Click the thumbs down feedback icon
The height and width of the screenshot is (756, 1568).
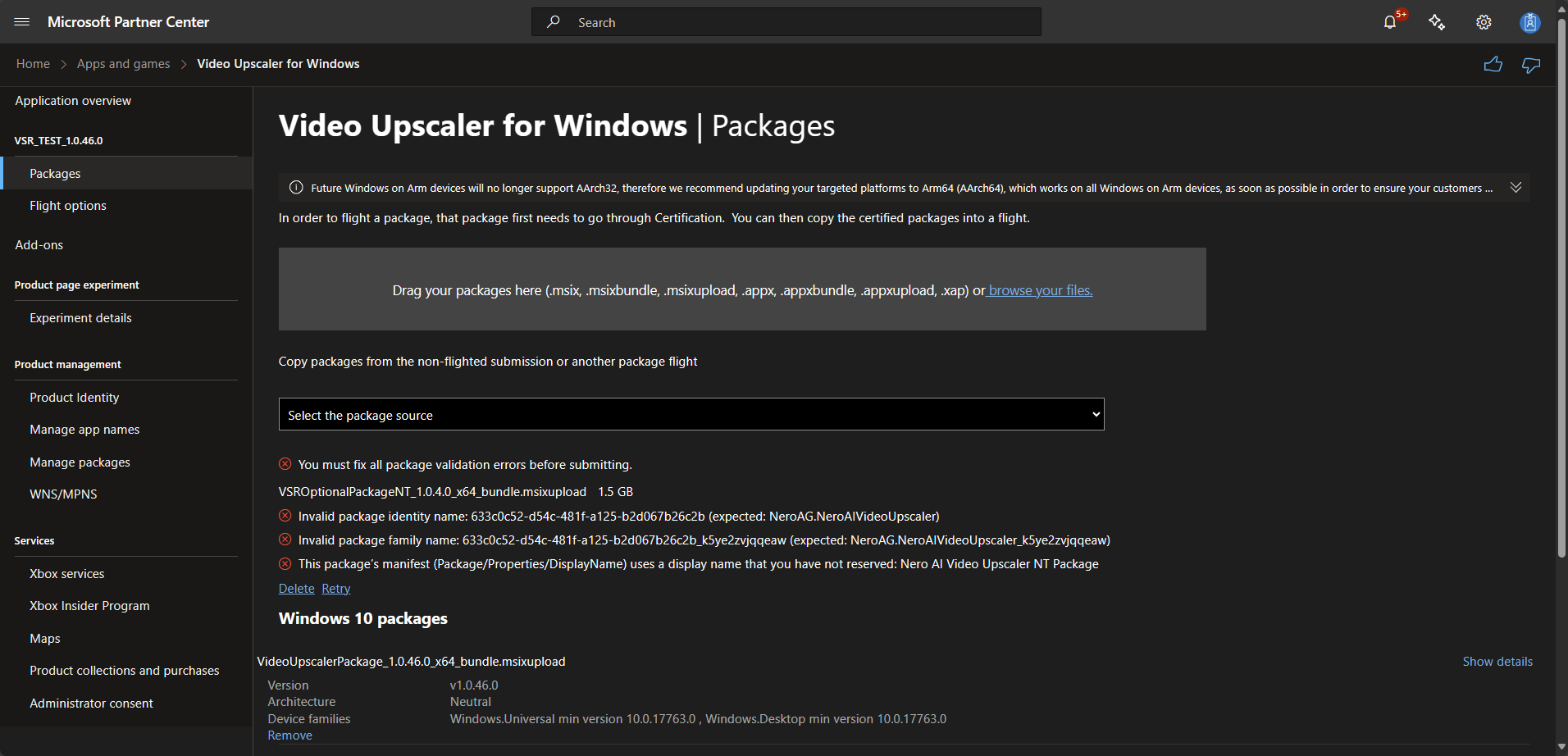[1531, 65]
